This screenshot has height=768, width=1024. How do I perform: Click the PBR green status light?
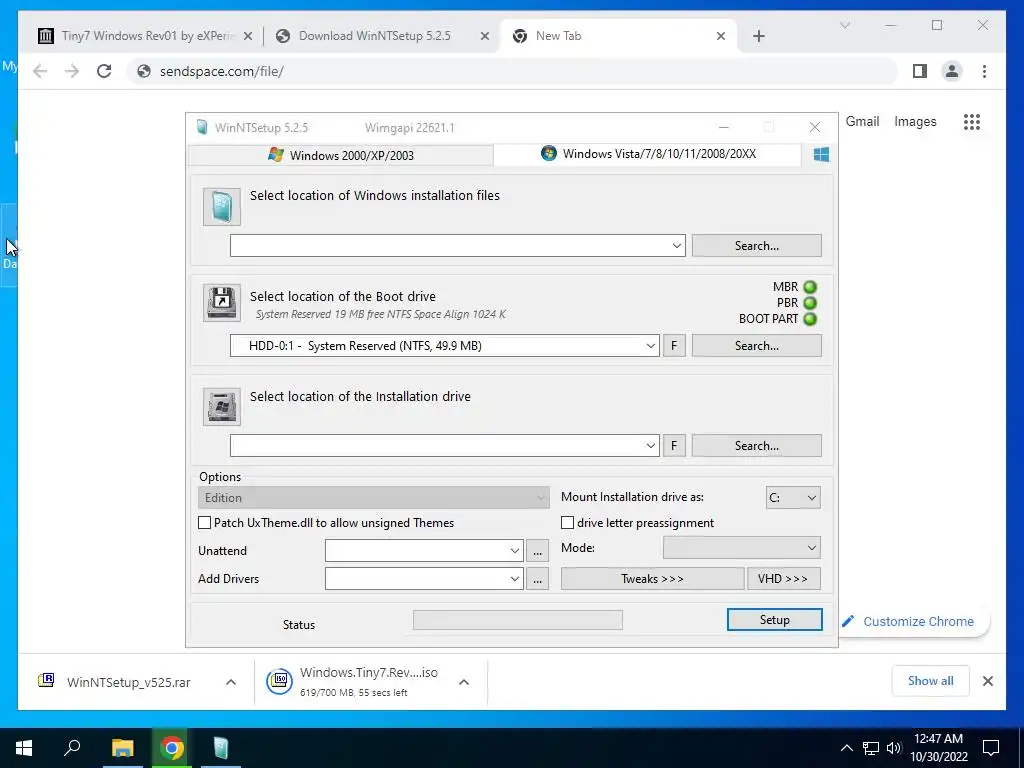(810, 303)
